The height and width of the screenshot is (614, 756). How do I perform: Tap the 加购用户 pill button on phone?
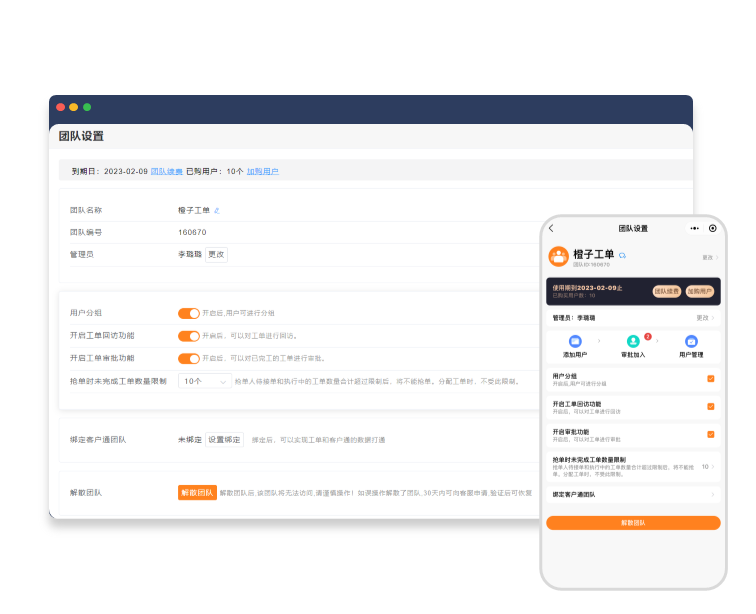(700, 291)
